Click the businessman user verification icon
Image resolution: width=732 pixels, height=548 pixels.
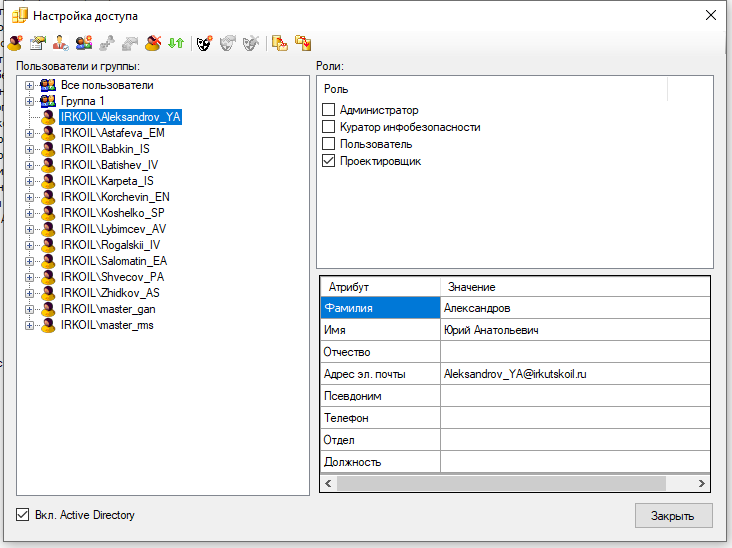tap(61, 43)
